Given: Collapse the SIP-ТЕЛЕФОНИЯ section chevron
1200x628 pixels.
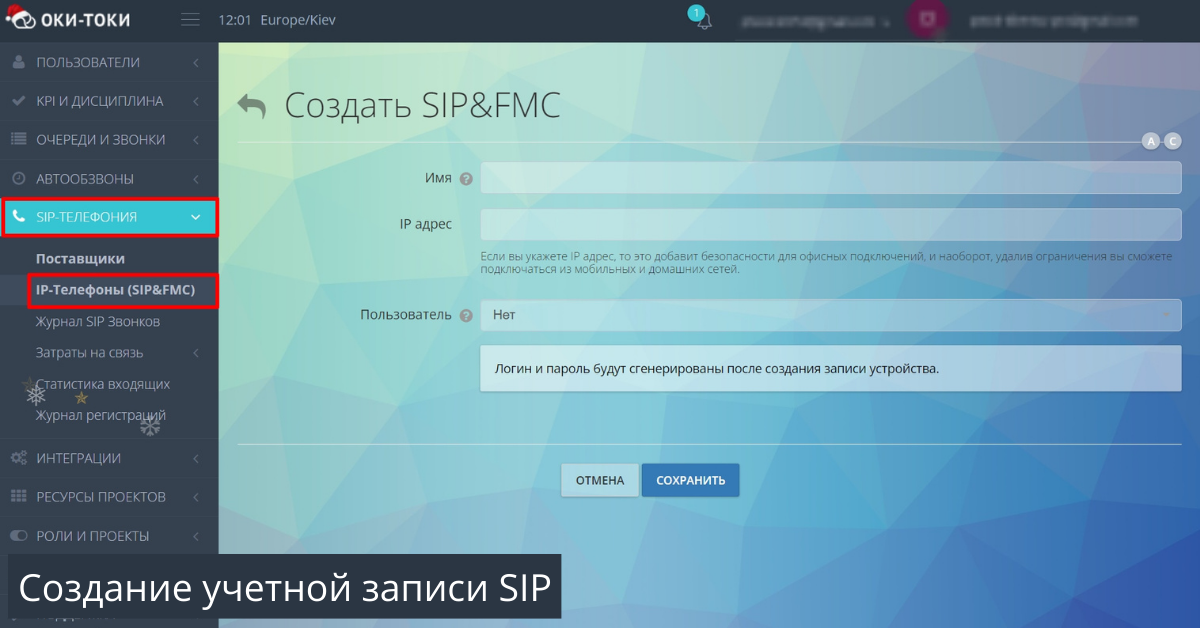Looking at the screenshot, I should (x=196, y=217).
